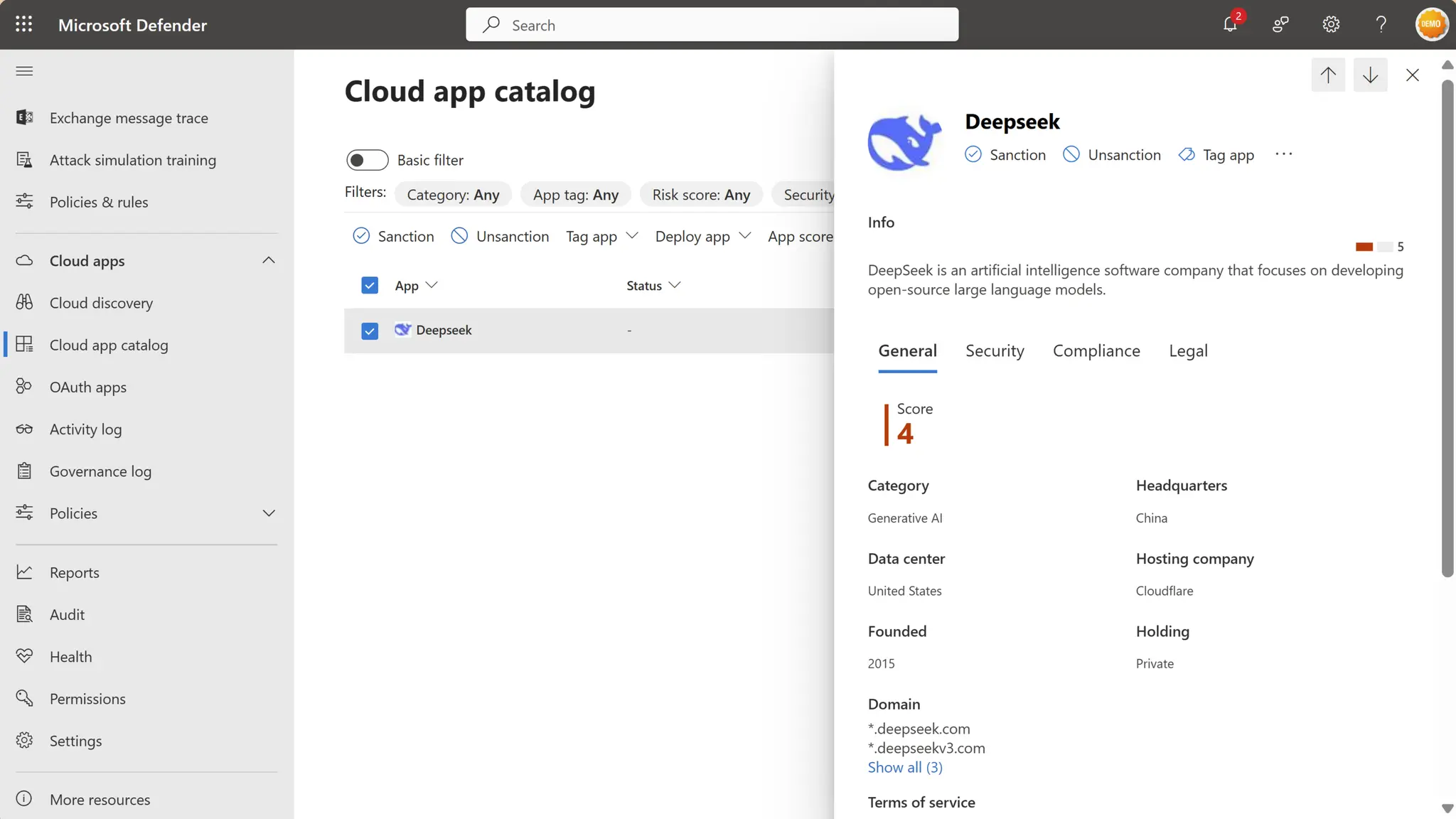
Task: Open the notifications bell icon
Action: click(x=1230, y=25)
